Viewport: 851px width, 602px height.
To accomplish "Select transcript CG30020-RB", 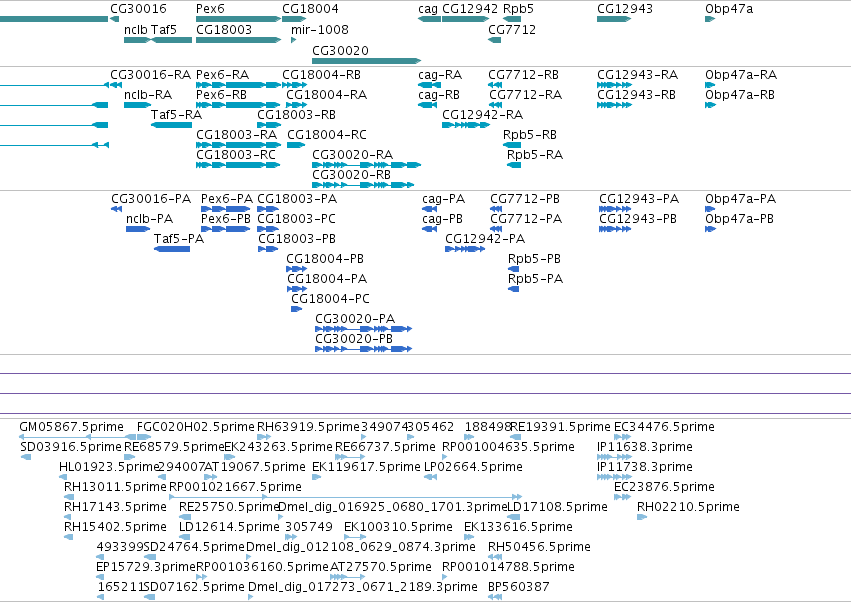I will click(363, 185).
